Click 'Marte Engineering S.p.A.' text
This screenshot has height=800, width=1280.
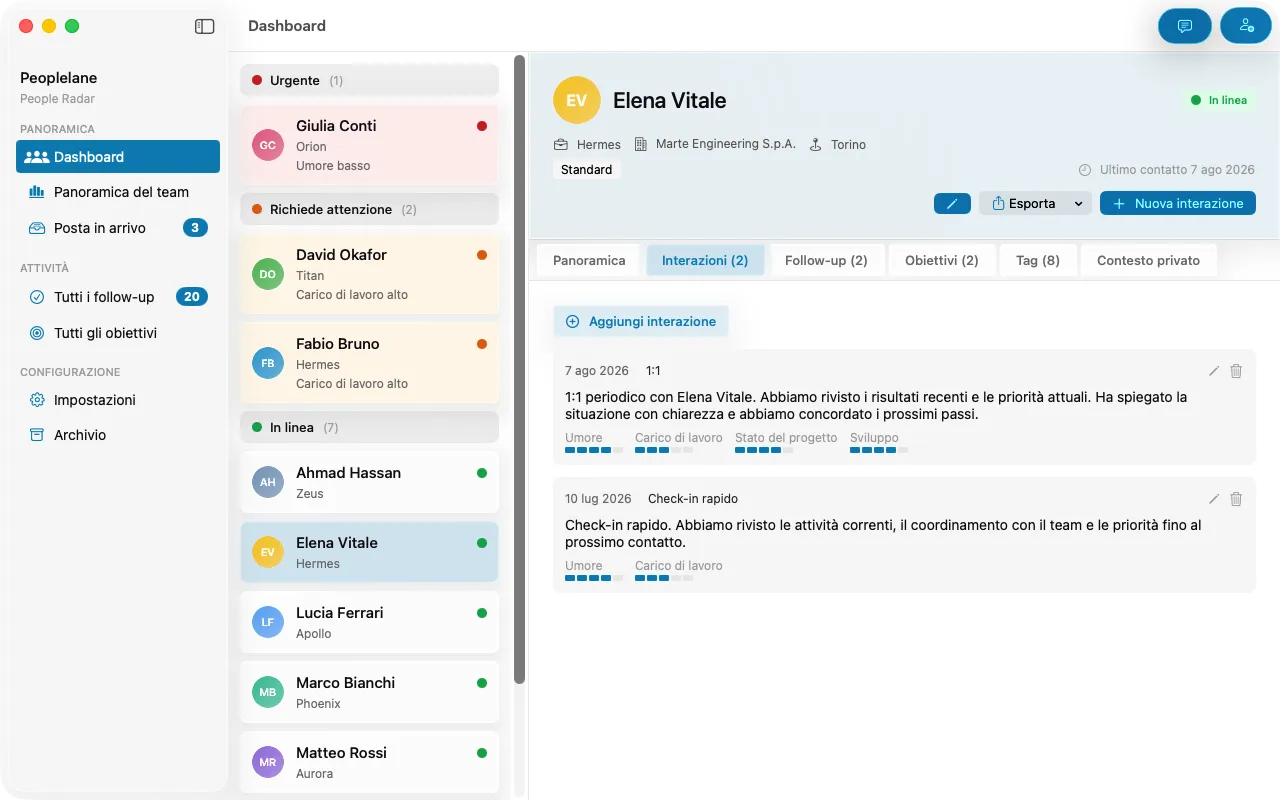click(726, 144)
